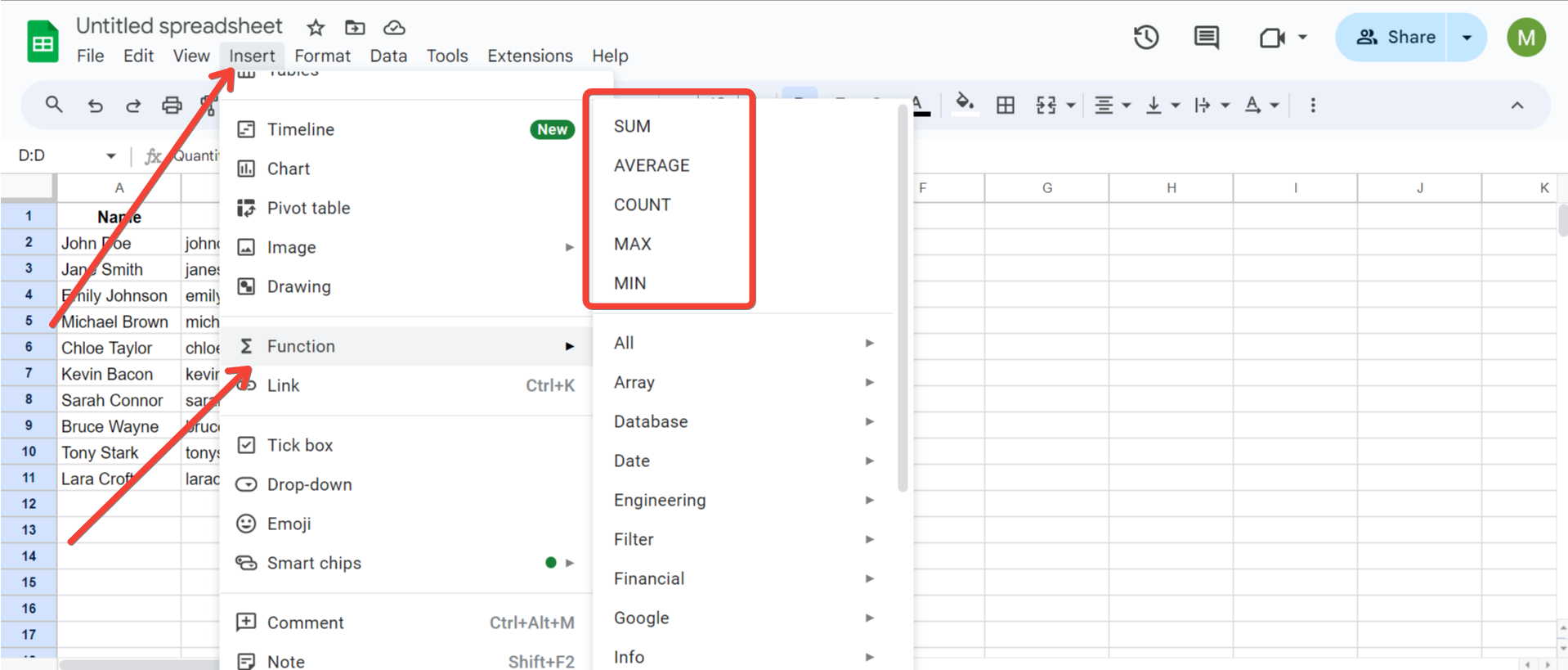Click the Share button
Screen dimensions: 1568x670
coord(1392,37)
